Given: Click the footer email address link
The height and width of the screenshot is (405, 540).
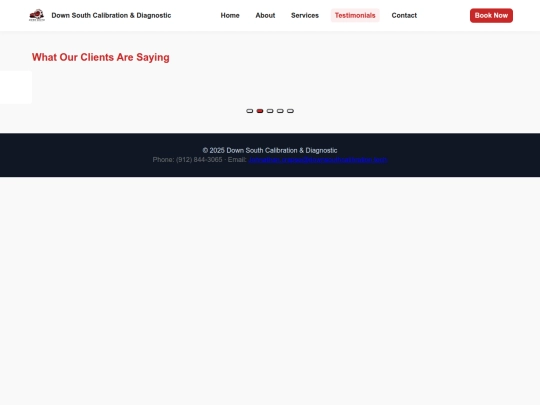Looking at the screenshot, I should click(x=318, y=160).
